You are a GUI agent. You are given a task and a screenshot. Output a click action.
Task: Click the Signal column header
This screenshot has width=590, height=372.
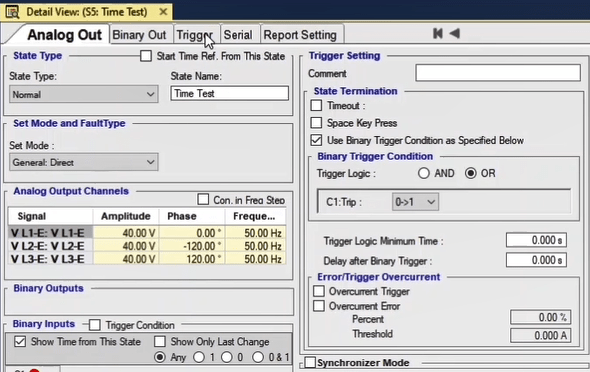[x=50, y=216]
